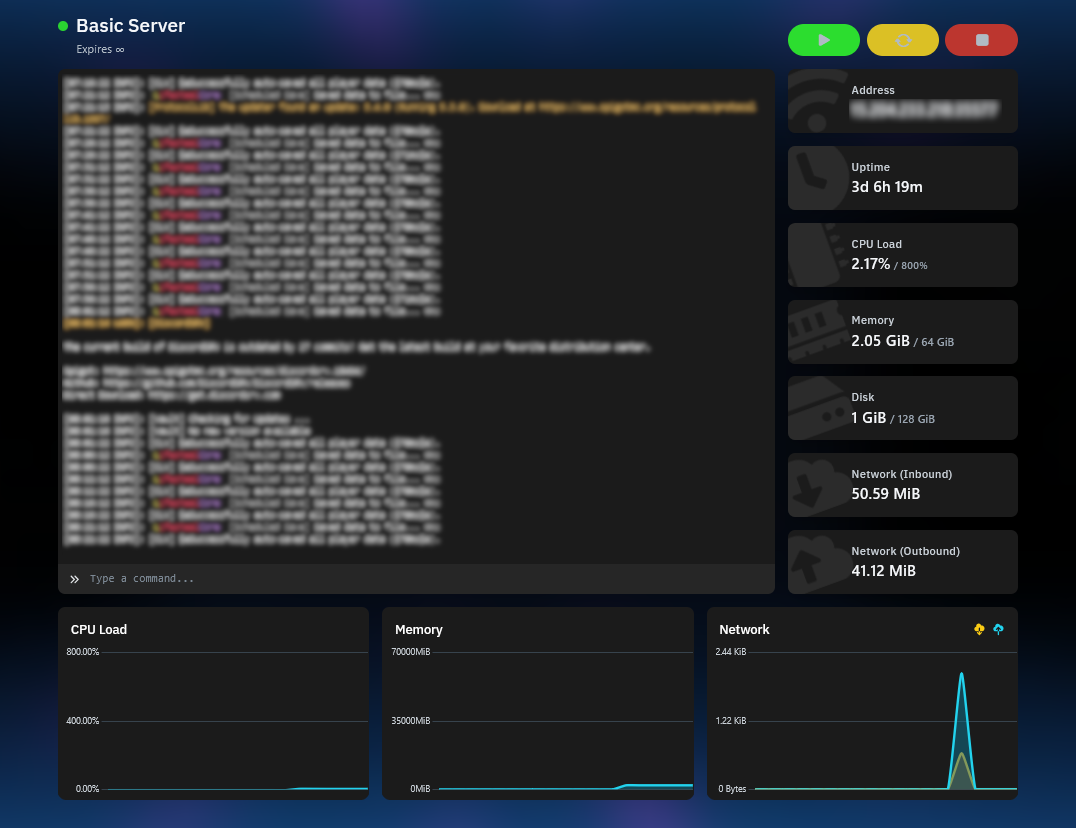Click the chip icon on the CPU Load card
The image size is (1076, 828).
point(812,255)
